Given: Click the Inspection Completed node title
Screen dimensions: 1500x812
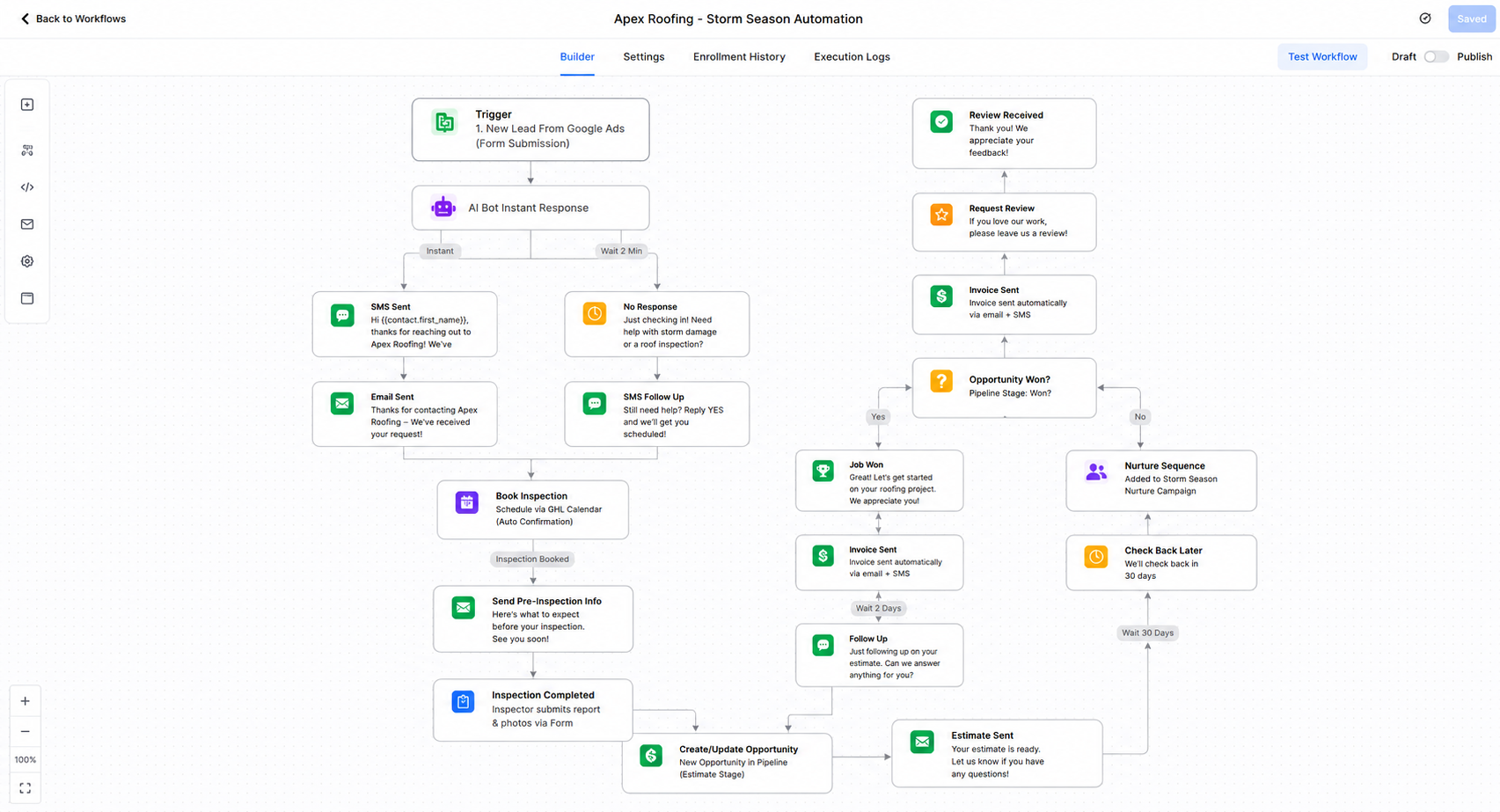Looking at the screenshot, I should point(543,695).
